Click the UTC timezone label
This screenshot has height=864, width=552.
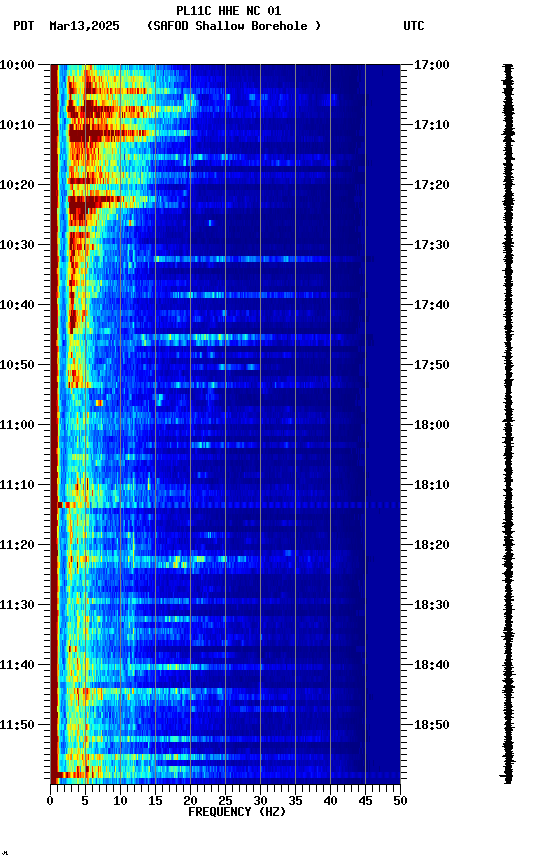tap(414, 26)
